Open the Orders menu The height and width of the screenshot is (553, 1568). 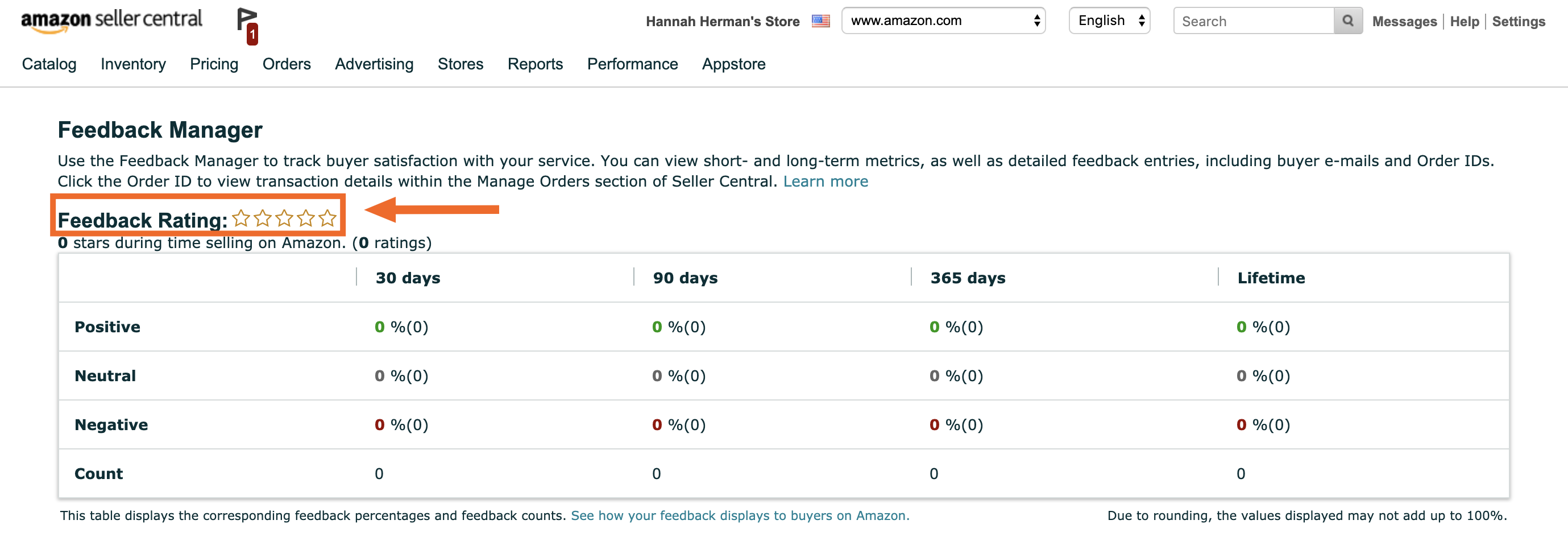287,64
